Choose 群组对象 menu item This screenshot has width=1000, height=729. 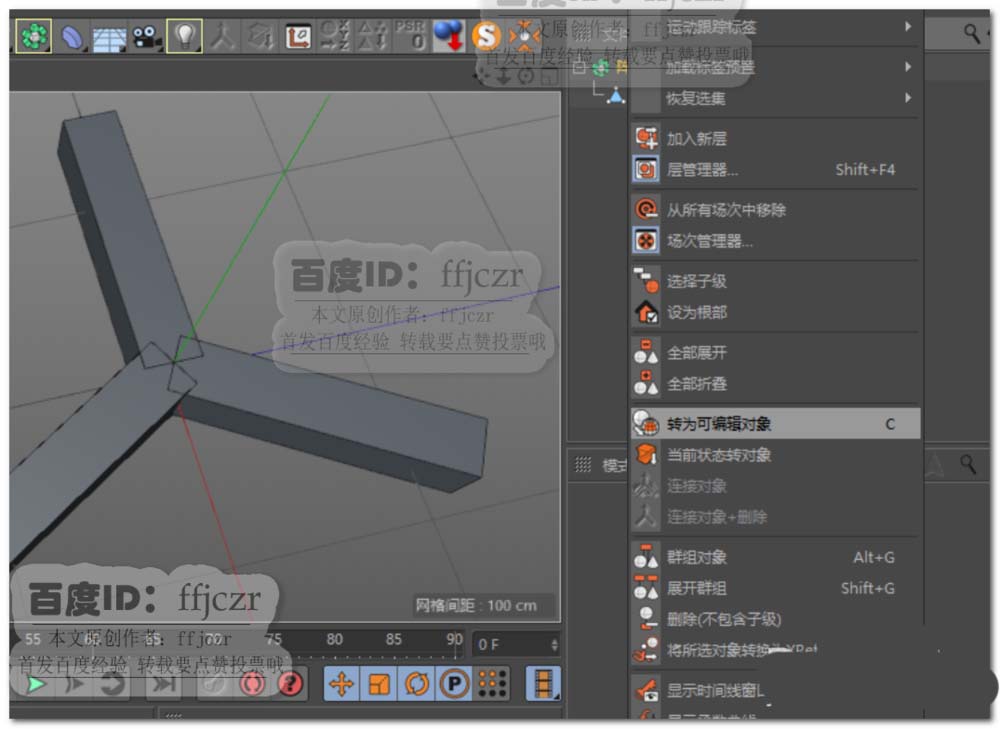point(776,557)
